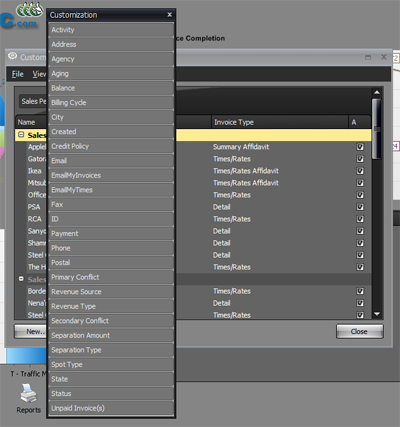Pick the Unpaid Invoice(s) field
Screen dimensions: 400x427
point(111,408)
